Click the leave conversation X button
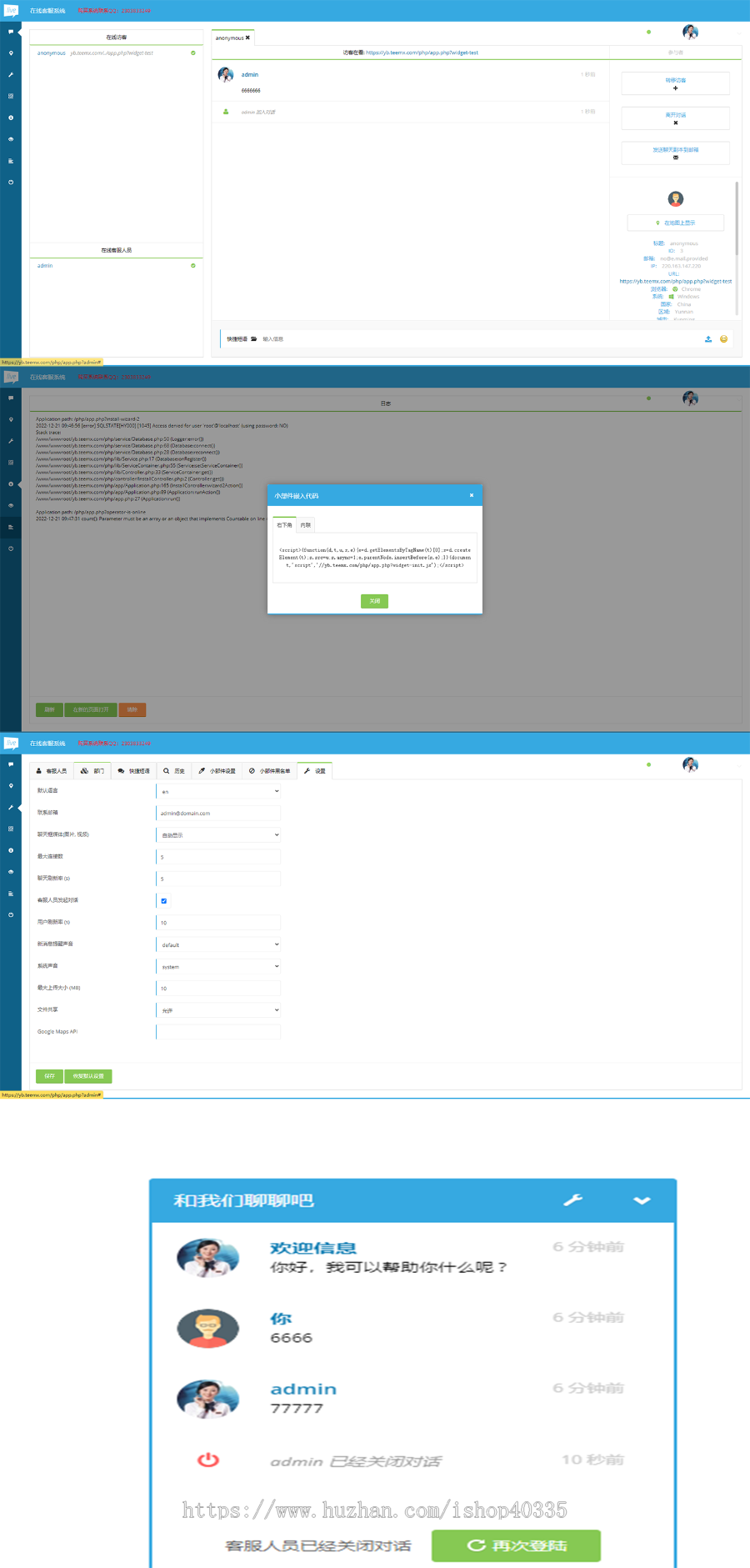Image resolution: width=750 pixels, height=1568 pixels. pos(675,118)
